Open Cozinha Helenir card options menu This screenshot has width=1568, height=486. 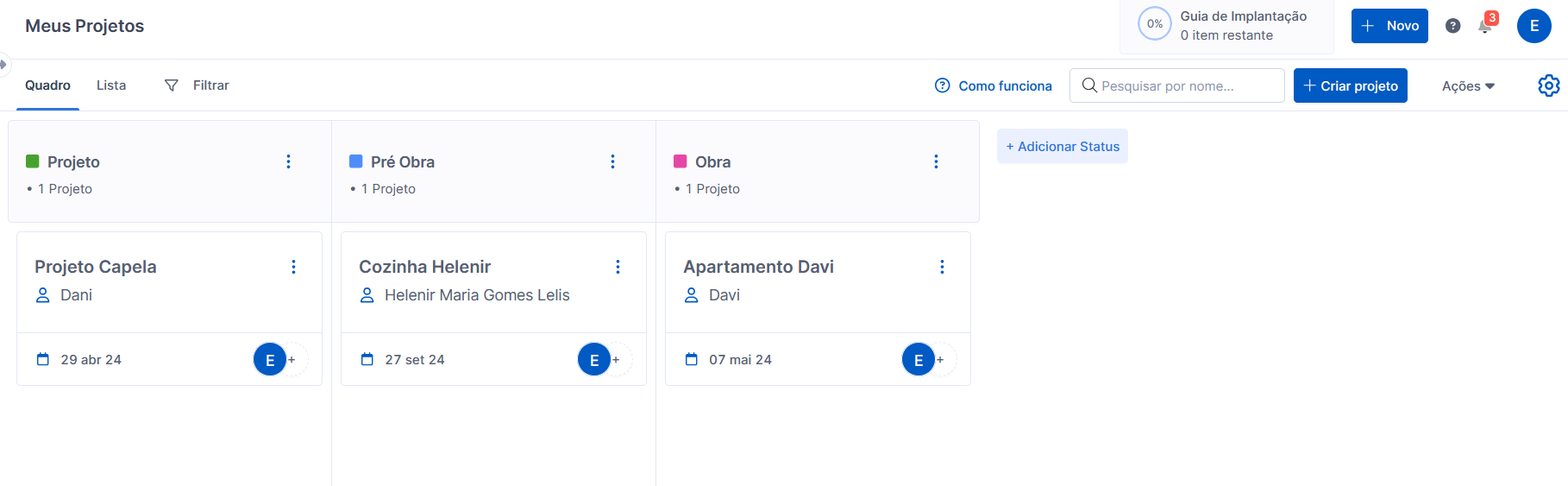tap(618, 267)
